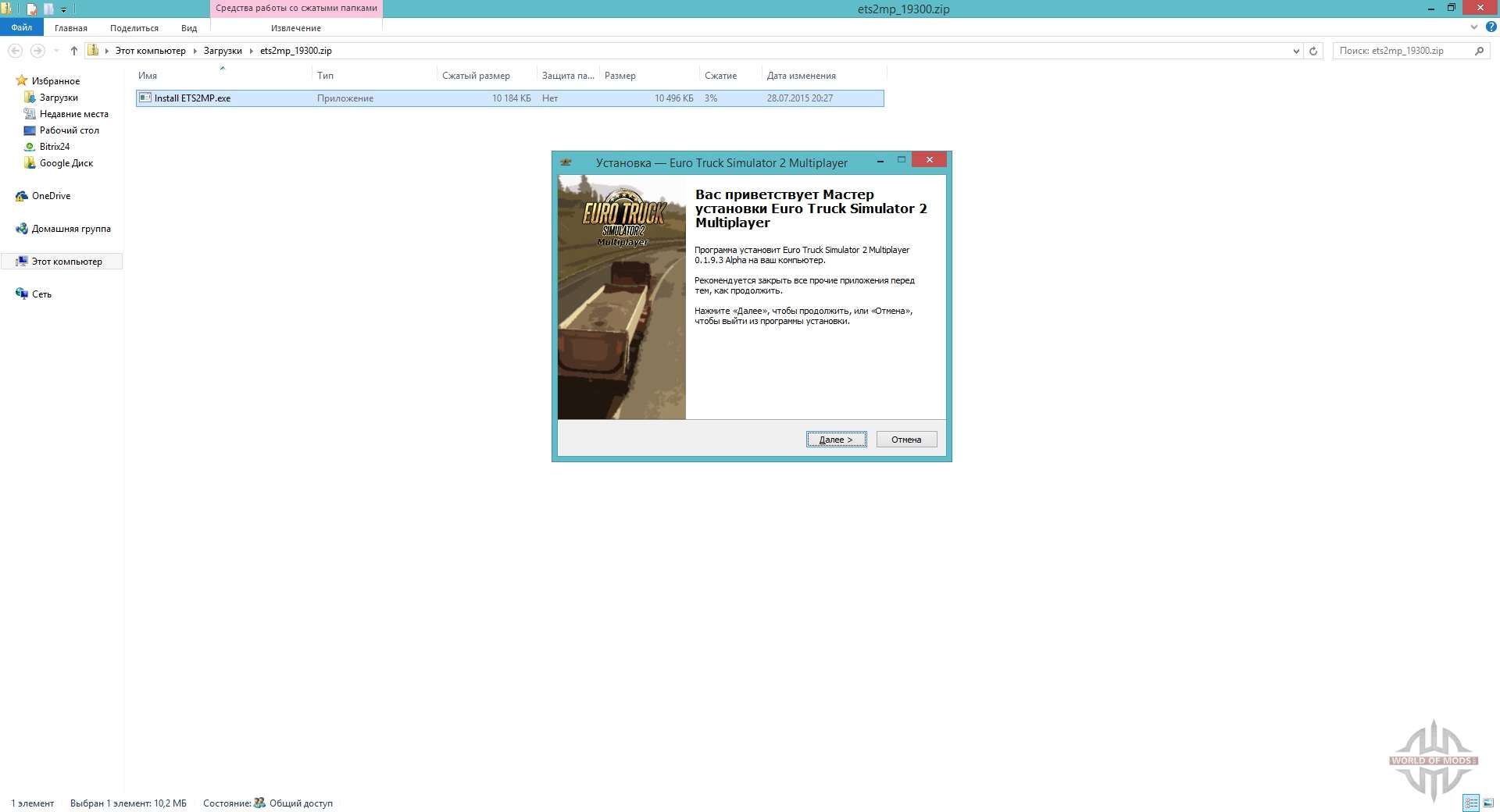Sort by Размер column header
1500x812 pixels.
[649, 76]
